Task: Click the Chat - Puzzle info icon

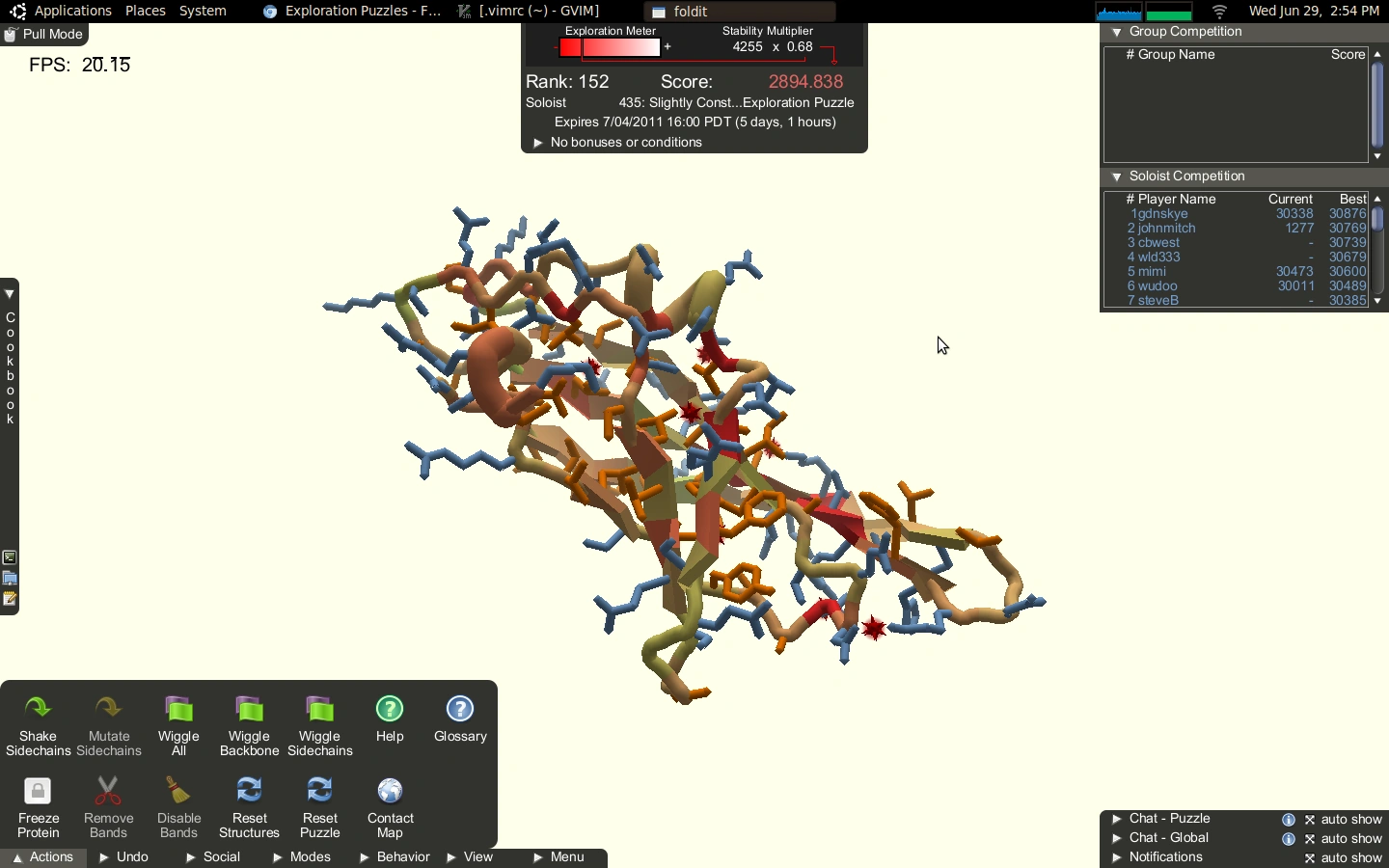Action: (x=1289, y=820)
